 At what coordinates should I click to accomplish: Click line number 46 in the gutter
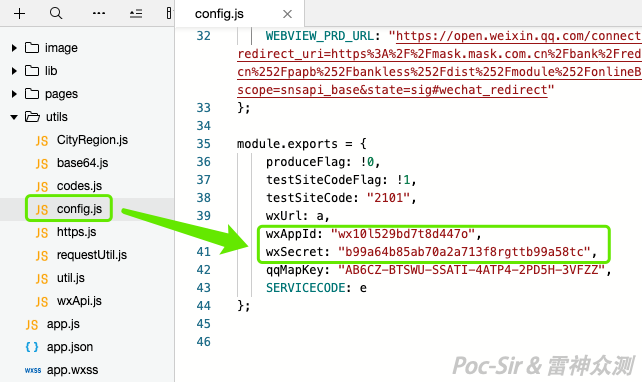tap(203, 341)
